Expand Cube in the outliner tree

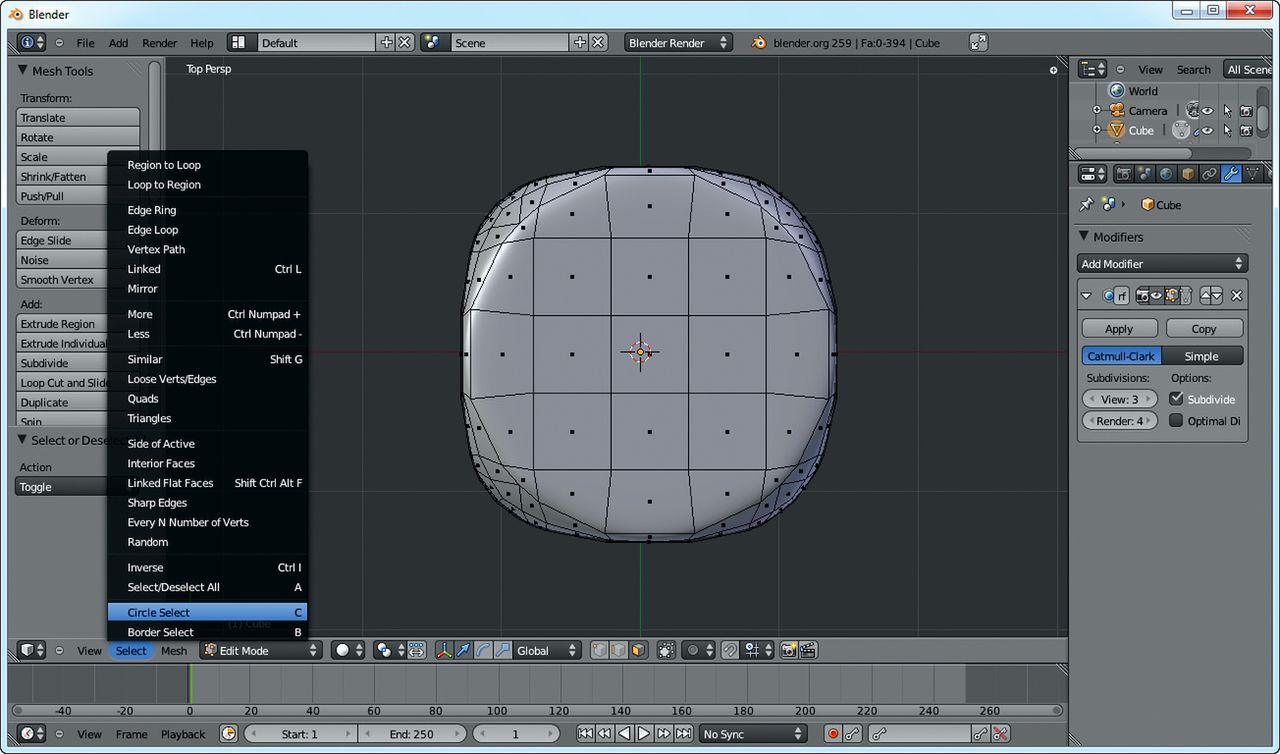click(1097, 130)
